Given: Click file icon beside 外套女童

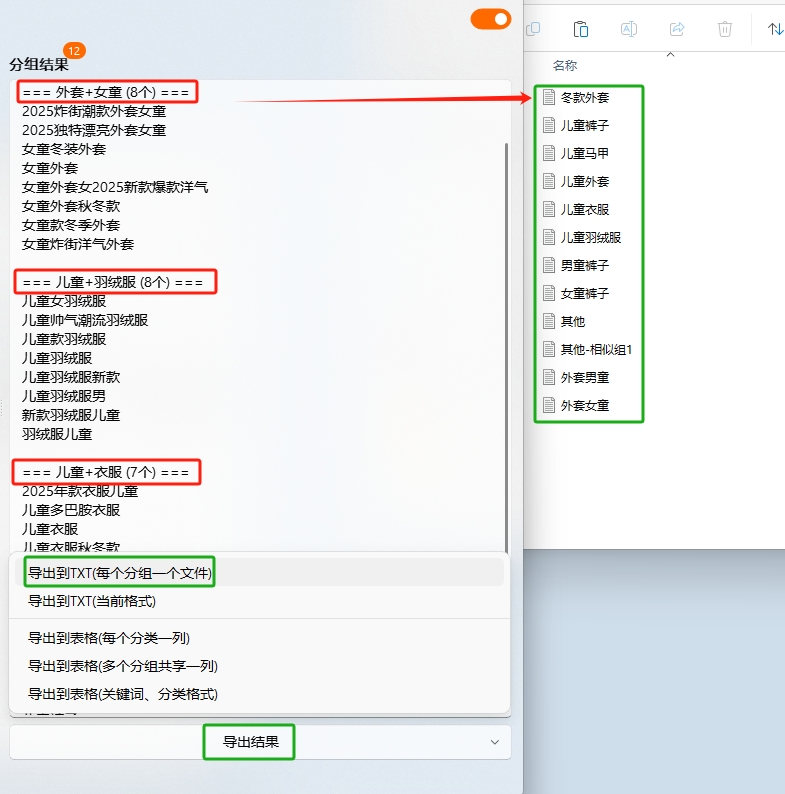Looking at the screenshot, I should point(548,405).
